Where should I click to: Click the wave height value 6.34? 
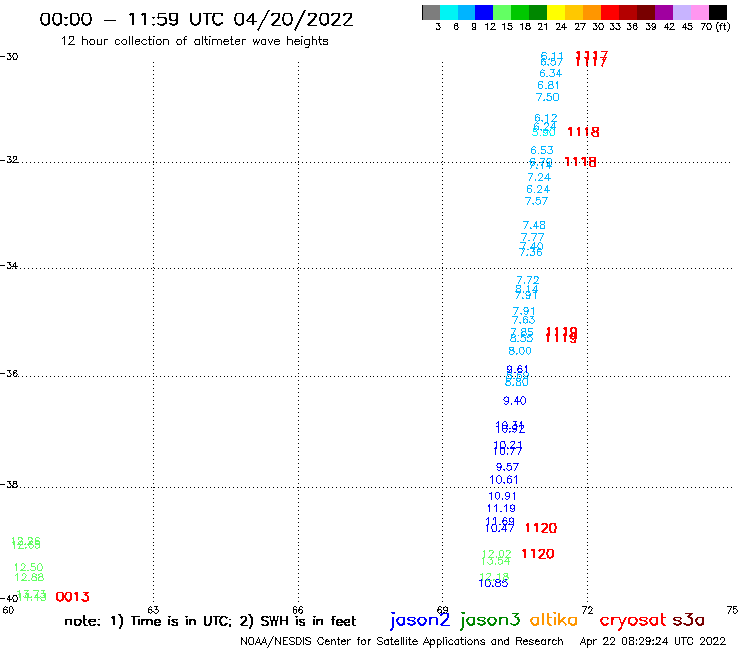tap(551, 73)
